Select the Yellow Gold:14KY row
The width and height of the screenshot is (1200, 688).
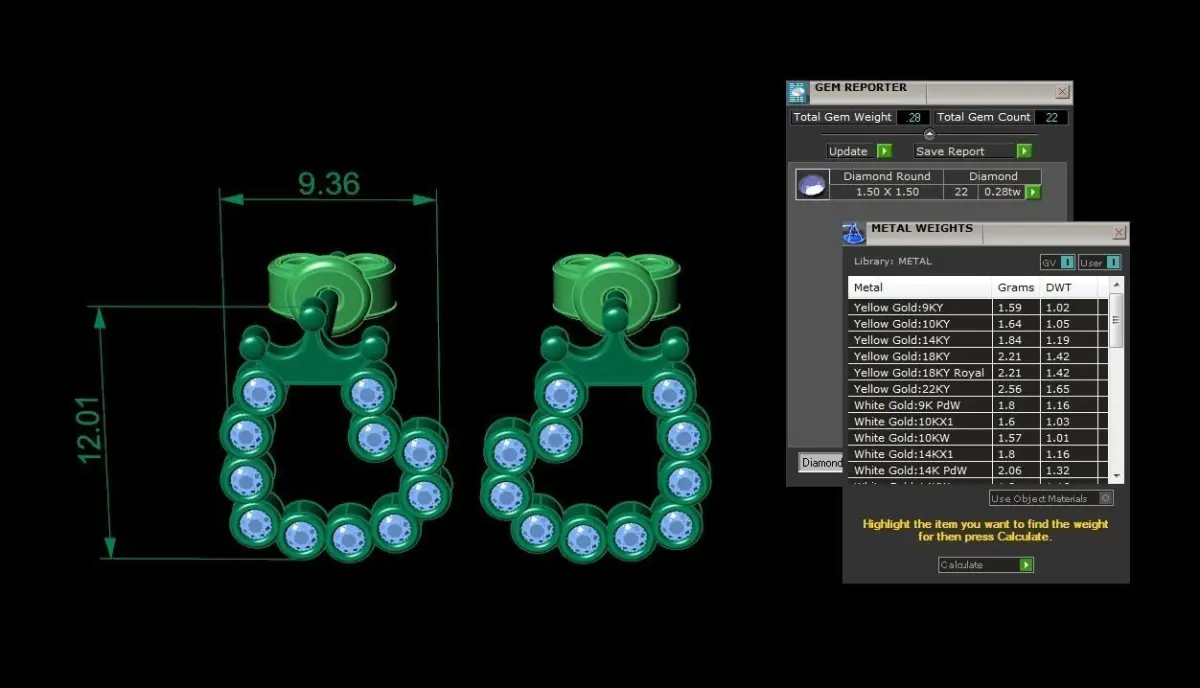click(979, 340)
